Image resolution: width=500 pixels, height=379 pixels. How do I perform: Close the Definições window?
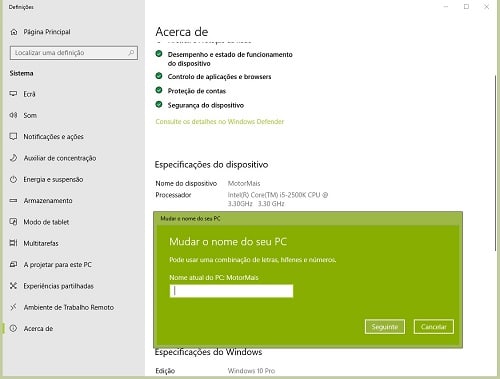[486, 7]
